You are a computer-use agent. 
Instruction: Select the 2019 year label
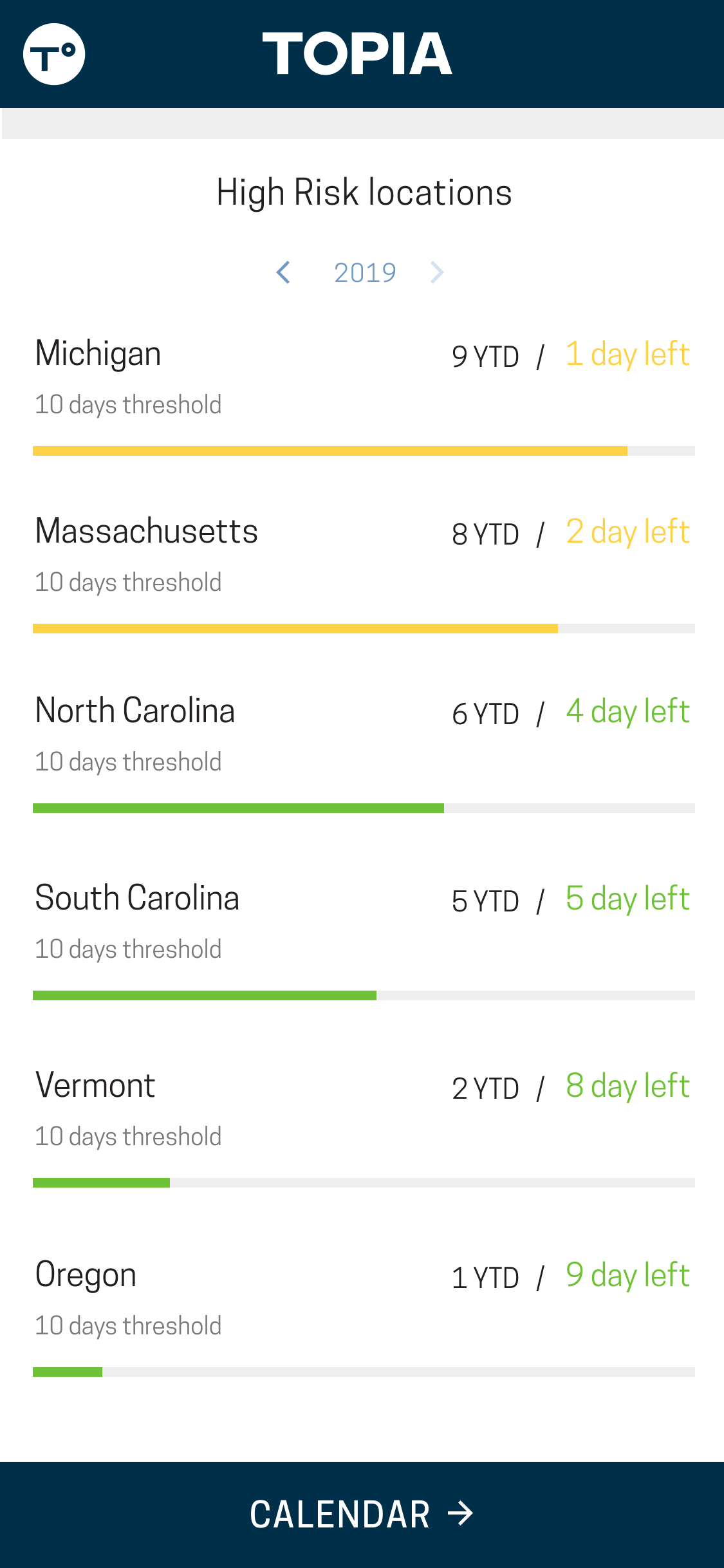coord(365,273)
